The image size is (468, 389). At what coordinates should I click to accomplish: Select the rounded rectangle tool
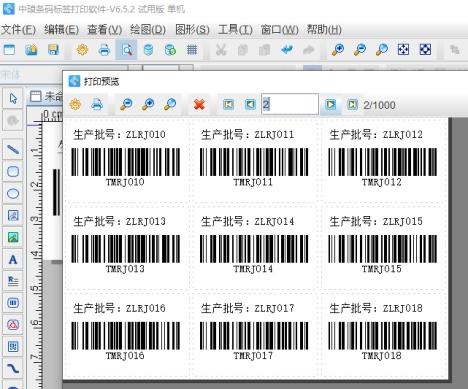(13, 171)
